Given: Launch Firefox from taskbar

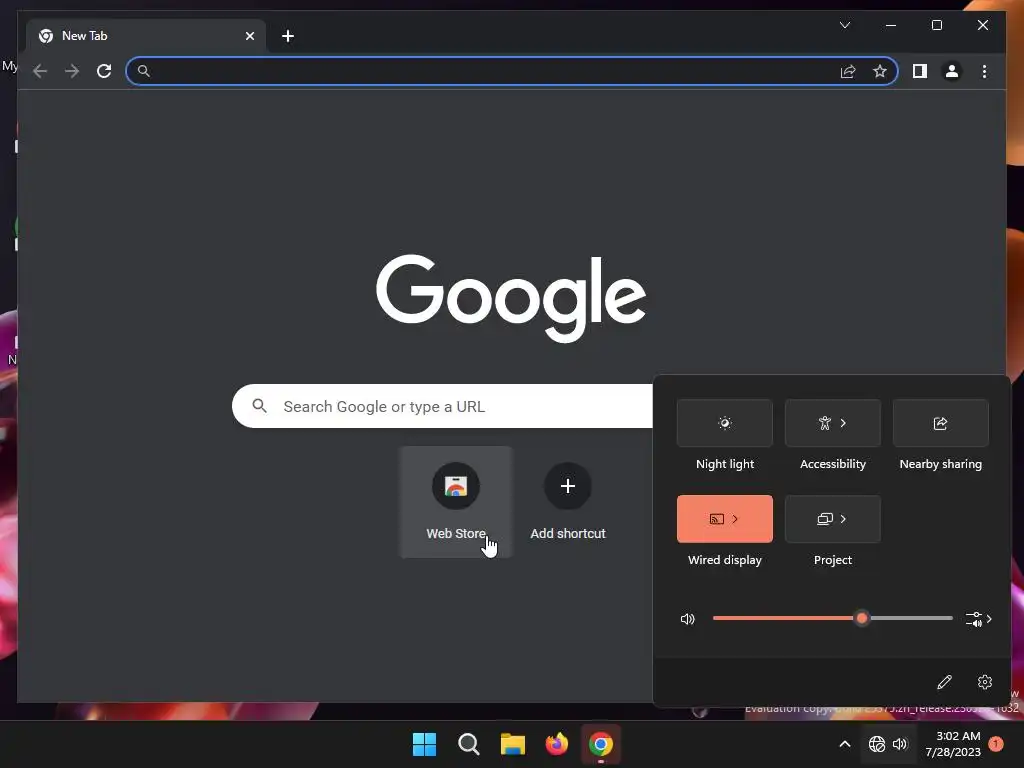Looking at the screenshot, I should coord(557,744).
